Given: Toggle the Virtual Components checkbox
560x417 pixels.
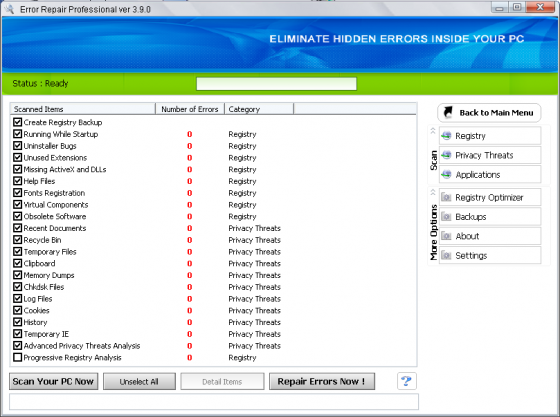Looking at the screenshot, I should click(17, 205).
